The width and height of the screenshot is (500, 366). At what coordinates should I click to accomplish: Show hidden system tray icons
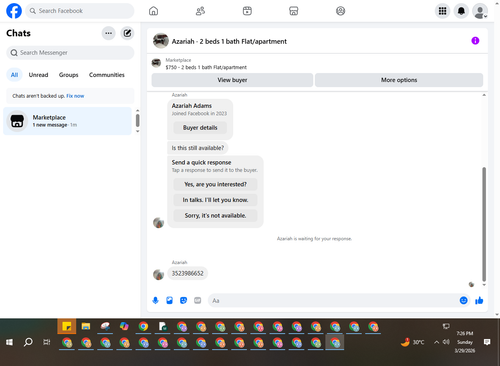[x=436, y=342]
